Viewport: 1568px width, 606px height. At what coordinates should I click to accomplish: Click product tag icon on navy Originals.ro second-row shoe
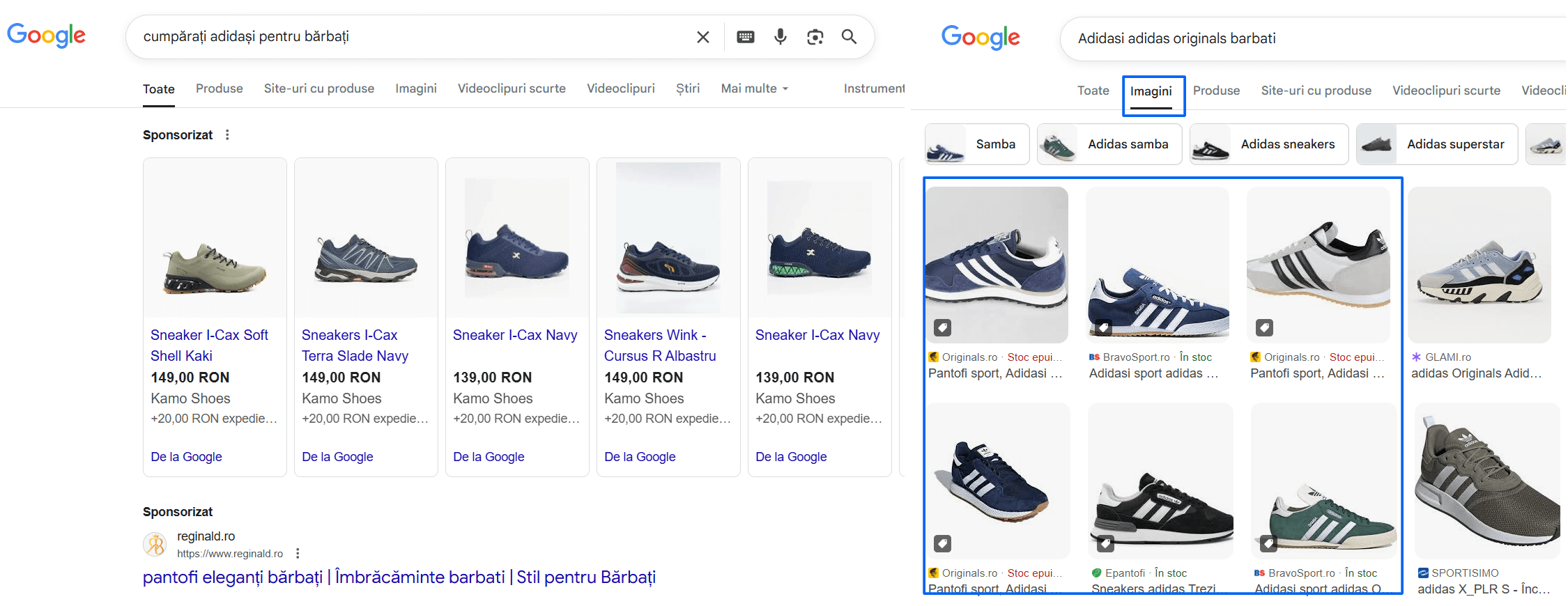942,543
